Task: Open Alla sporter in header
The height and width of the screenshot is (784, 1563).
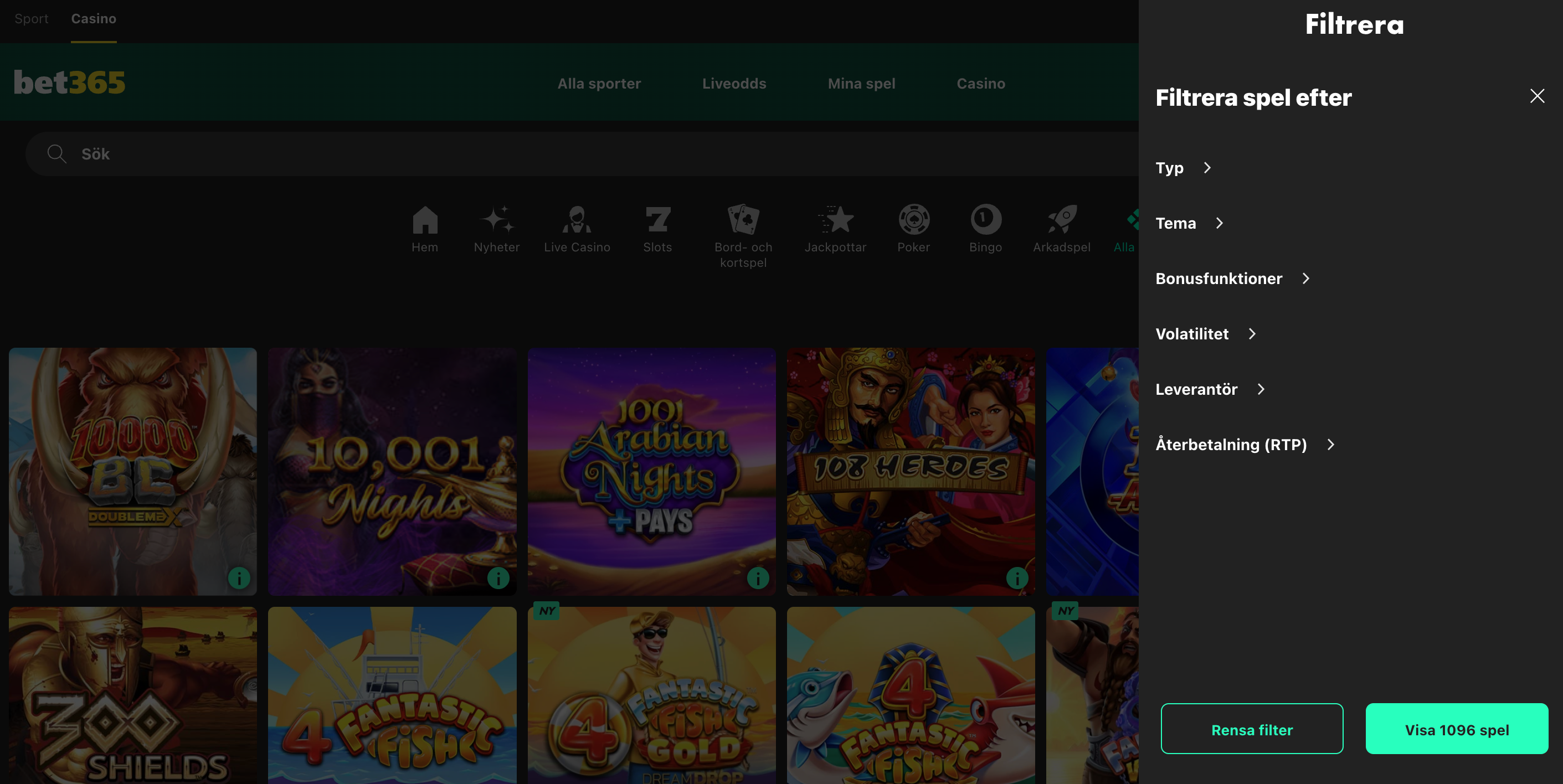Action: [599, 84]
